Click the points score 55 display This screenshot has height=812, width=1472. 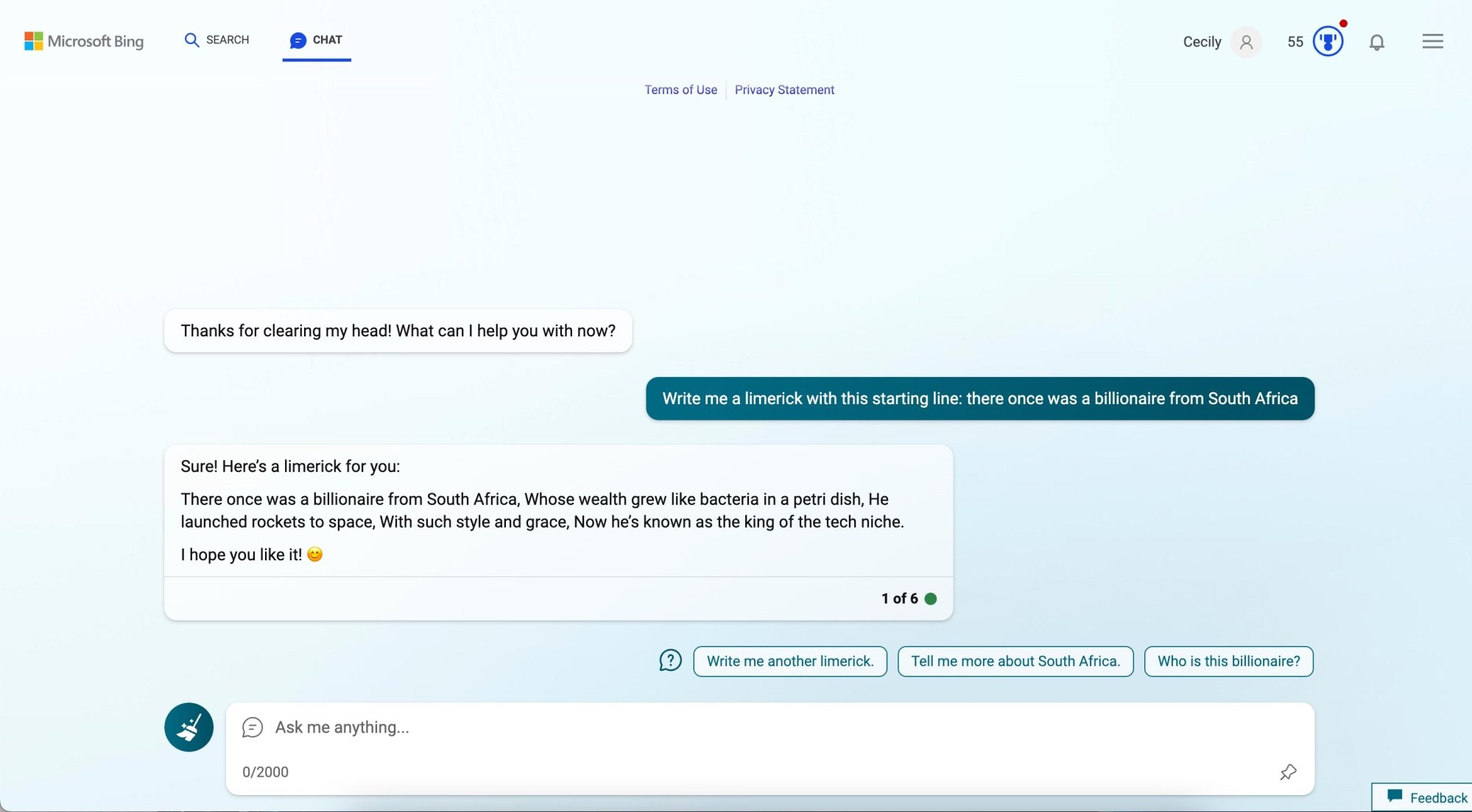[x=1294, y=40]
